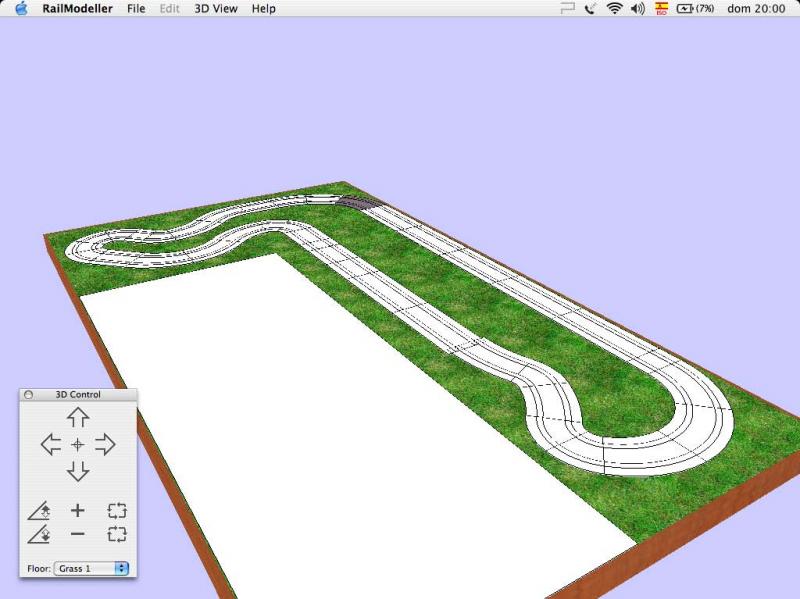Open the 3D View menu
Viewport: 800px width, 599px height.
[215, 8]
